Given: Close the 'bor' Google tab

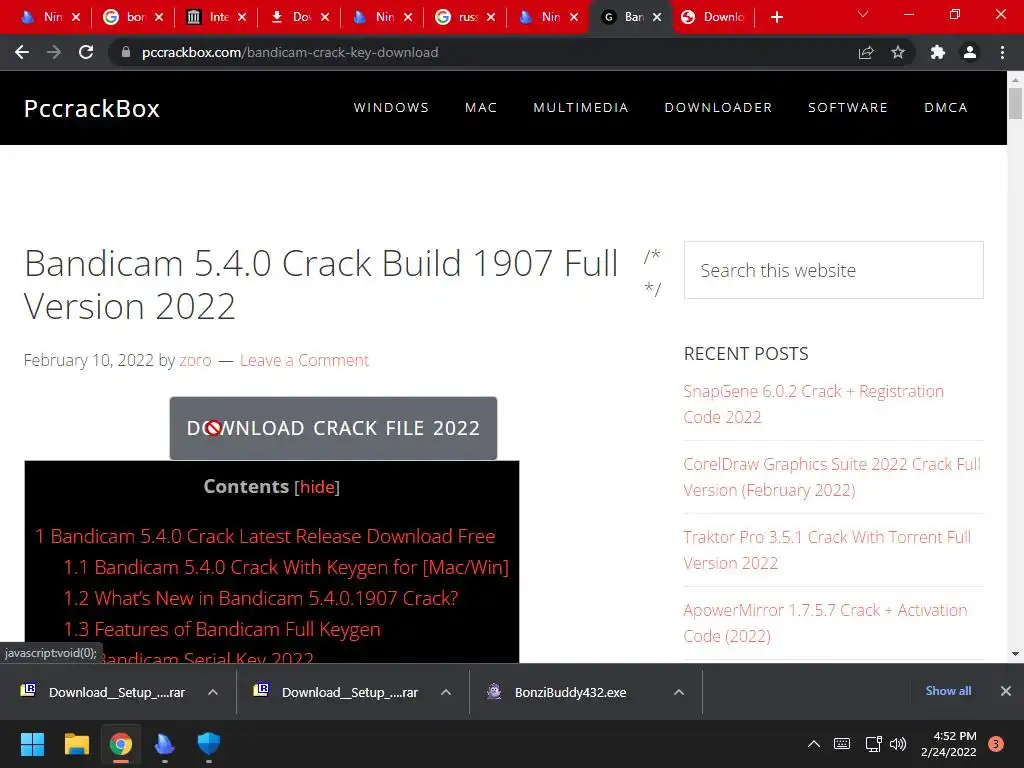Looking at the screenshot, I should click(x=159, y=17).
